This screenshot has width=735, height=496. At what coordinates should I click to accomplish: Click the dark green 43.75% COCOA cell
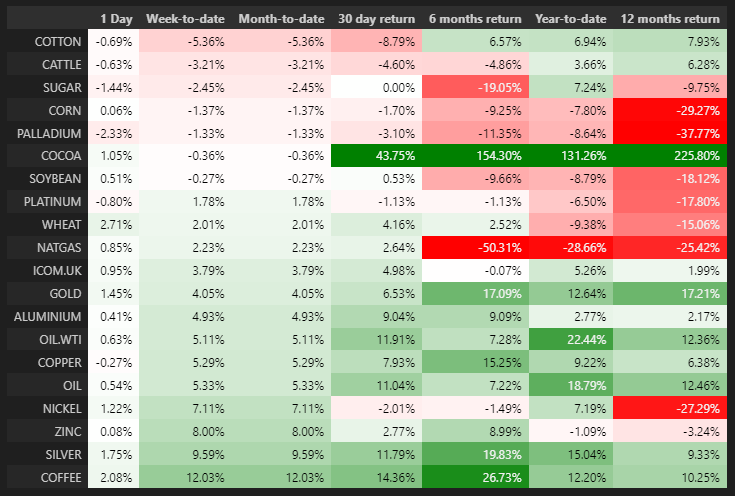point(374,156)
